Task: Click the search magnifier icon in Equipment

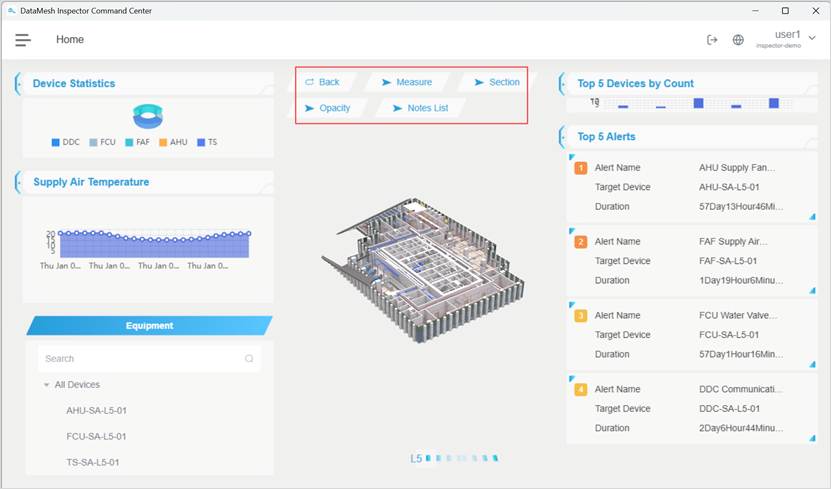Action: click(249, 359)
